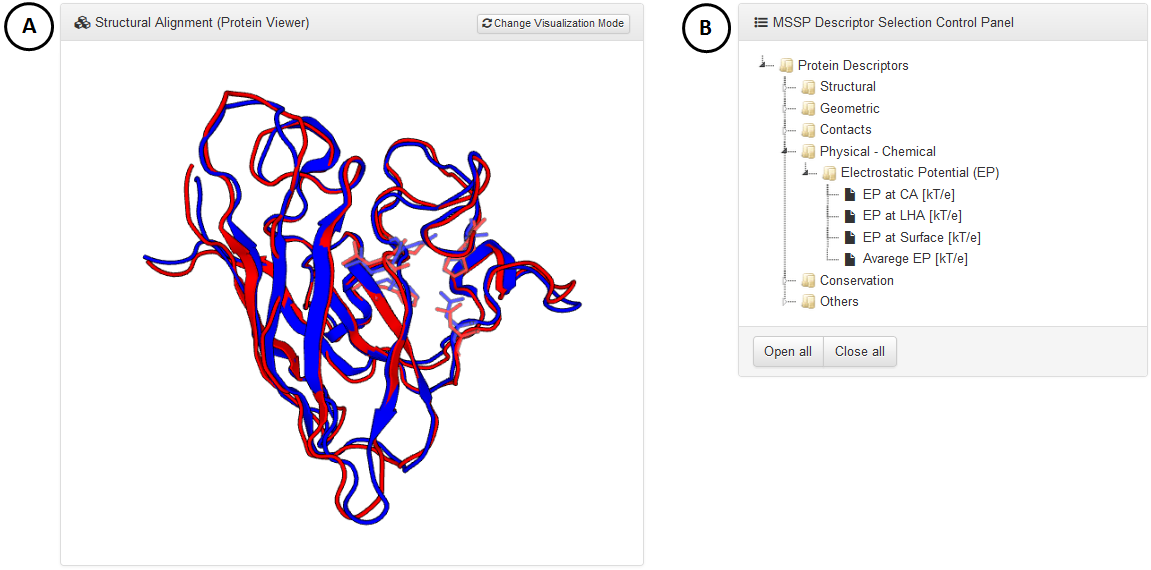Expand the Others node toggle
Viewport: 1151px width, 570px height.
coord(785,302)
